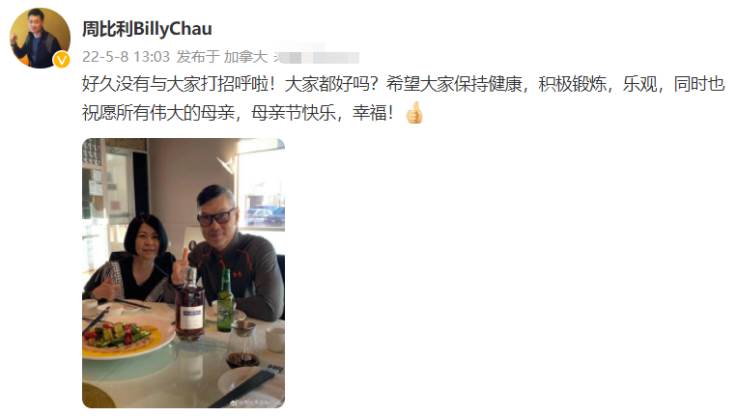737x416 pixels.
Task: Click the glass decanter on the table
Action: click(243, 345)
